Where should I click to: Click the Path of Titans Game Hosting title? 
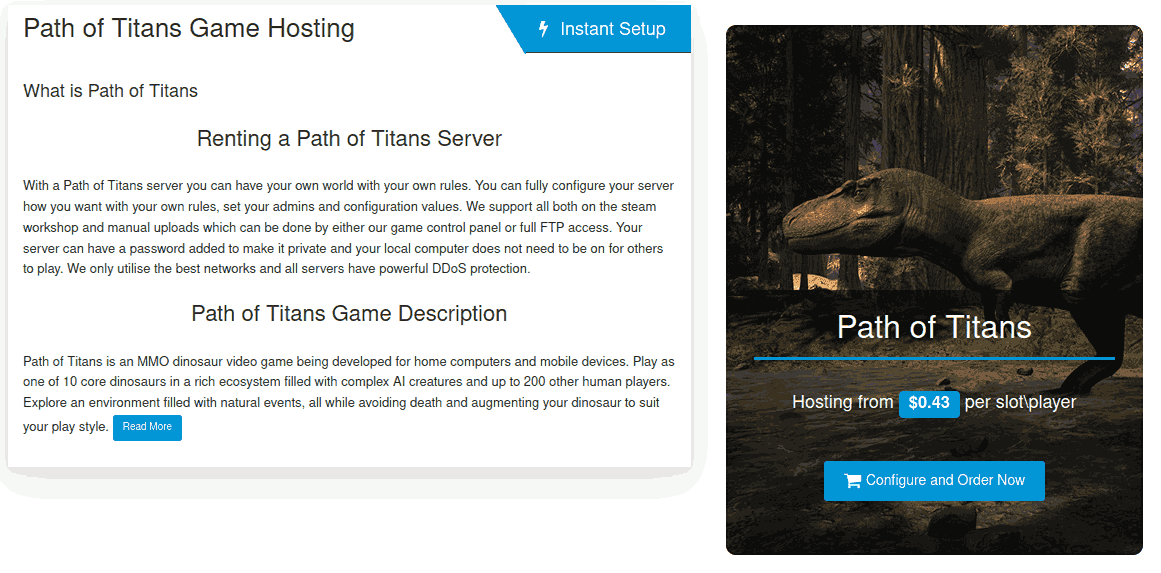pos(189,28)
